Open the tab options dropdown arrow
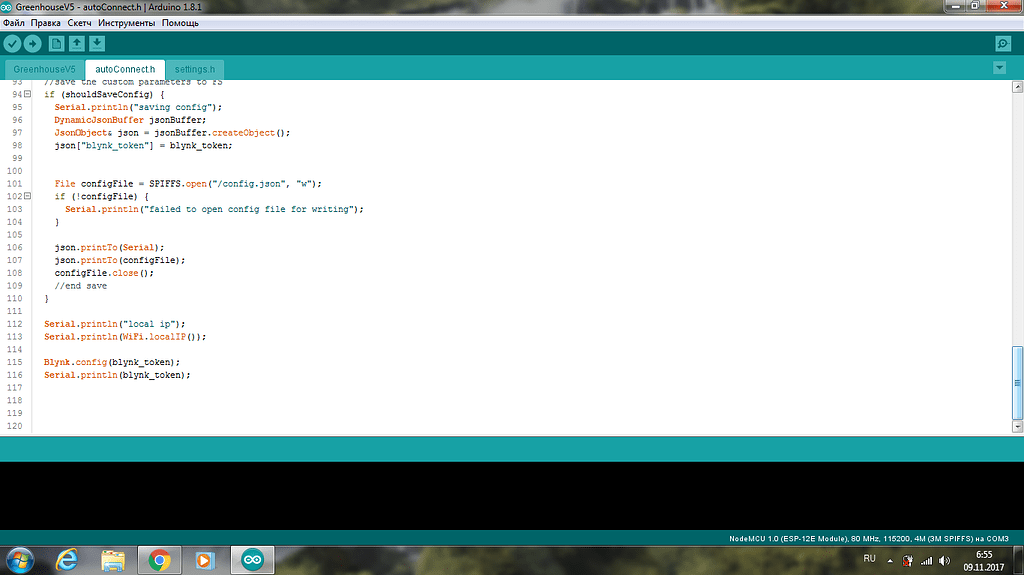This screenshot has width=1024, height=575. pyautogui.click(x=999, y=67)
